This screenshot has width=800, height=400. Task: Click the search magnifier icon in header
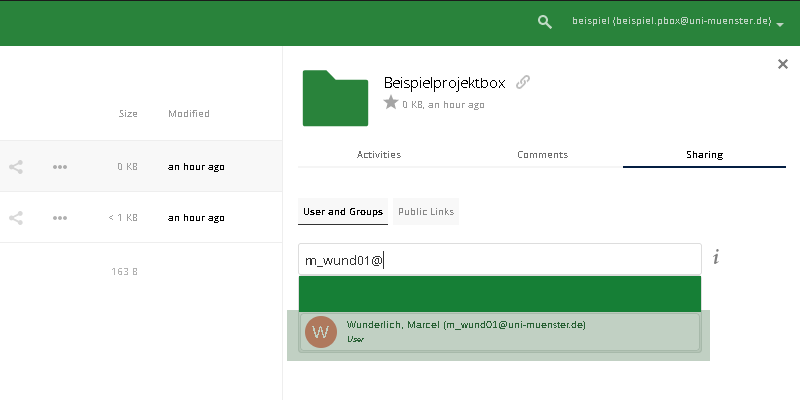click(545, 21)
